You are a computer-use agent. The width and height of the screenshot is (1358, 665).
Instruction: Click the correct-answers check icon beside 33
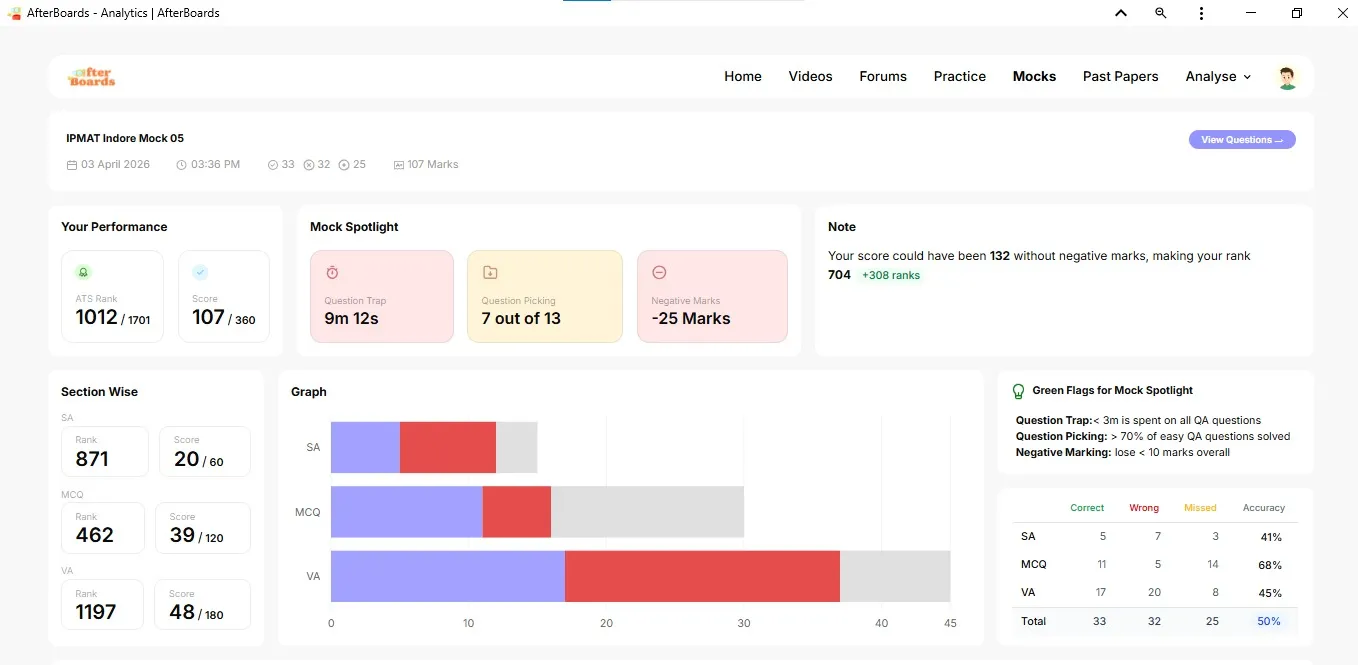coord(273,165)
